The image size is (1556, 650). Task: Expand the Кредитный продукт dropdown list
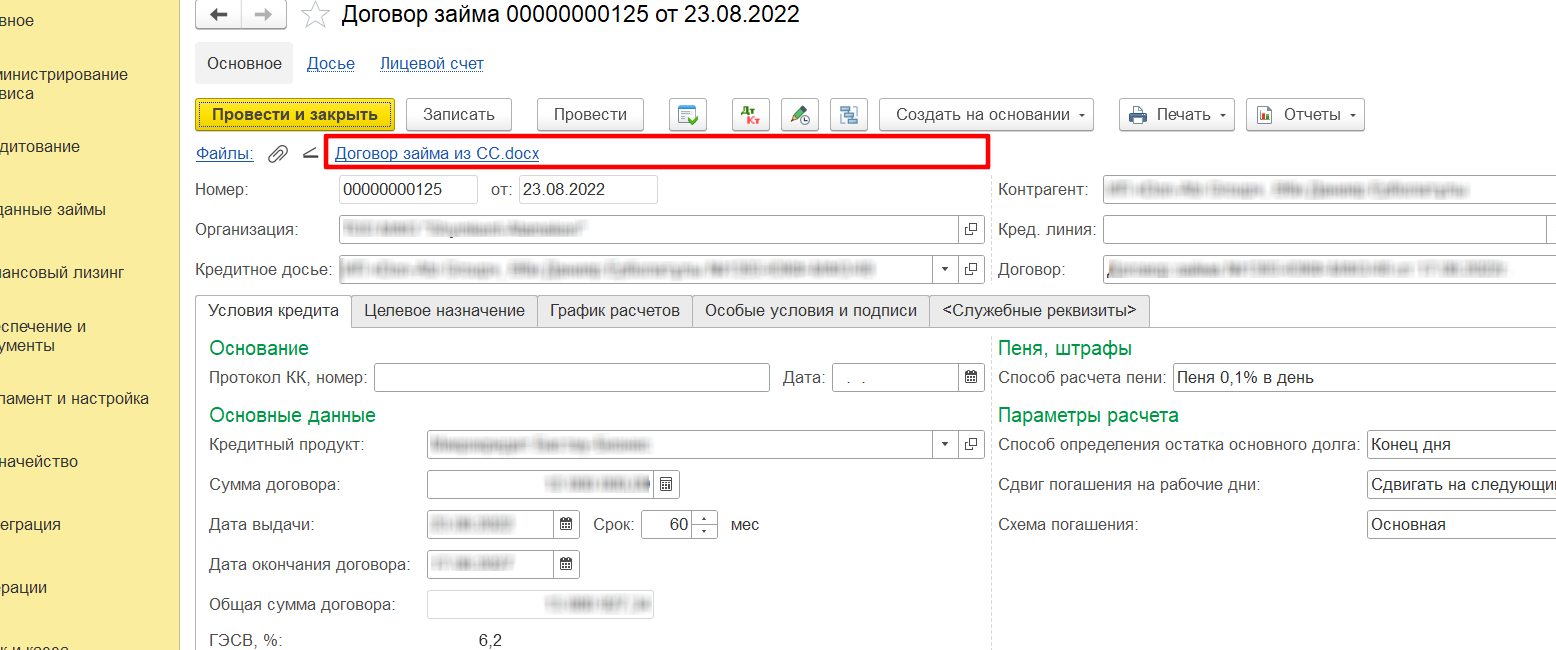(946, 444)
